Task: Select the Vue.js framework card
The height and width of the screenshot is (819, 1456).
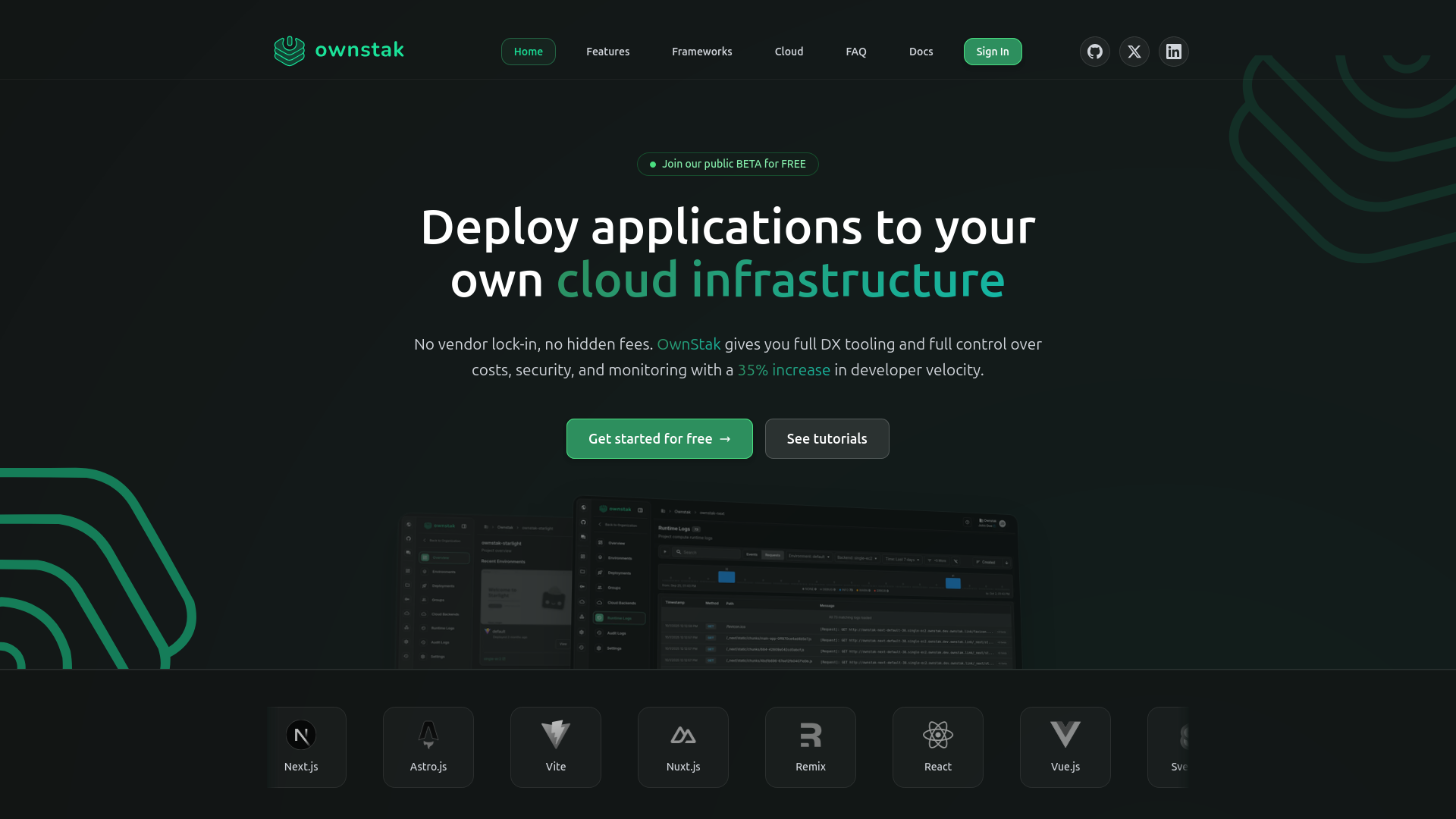Action: tap(1065, 747)
